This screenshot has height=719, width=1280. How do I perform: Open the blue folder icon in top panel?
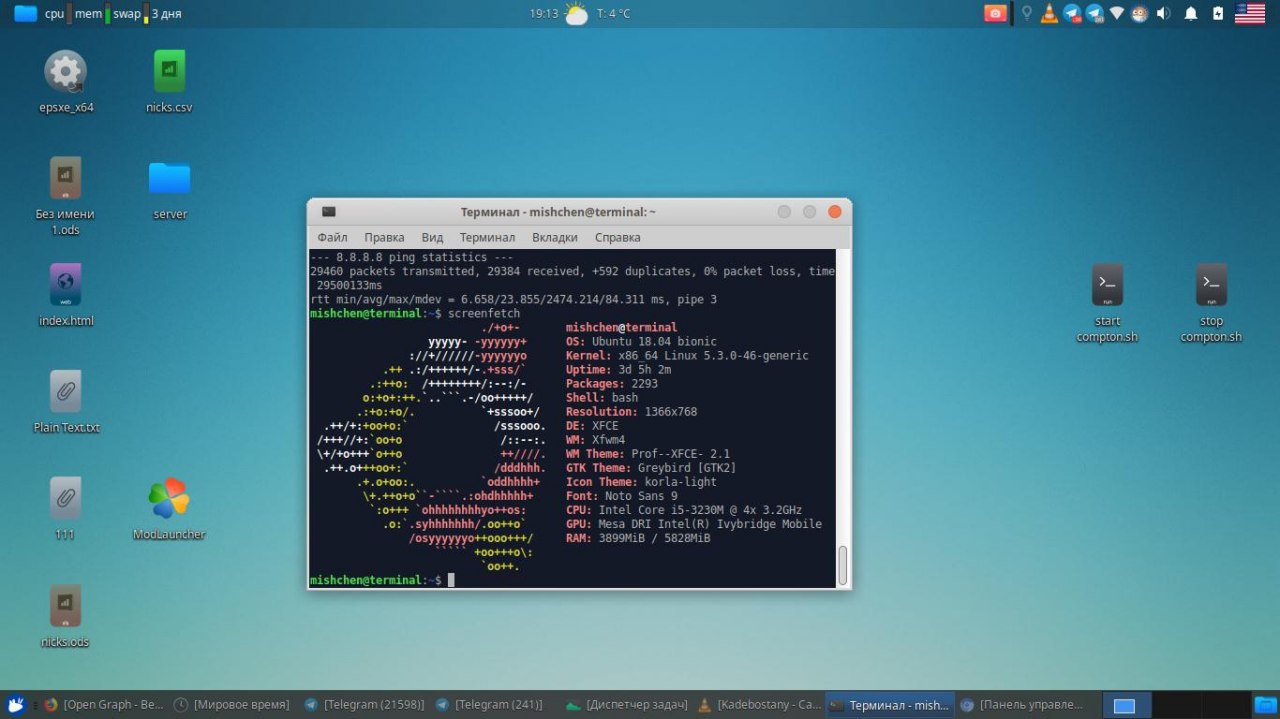[x=25, y=13]
